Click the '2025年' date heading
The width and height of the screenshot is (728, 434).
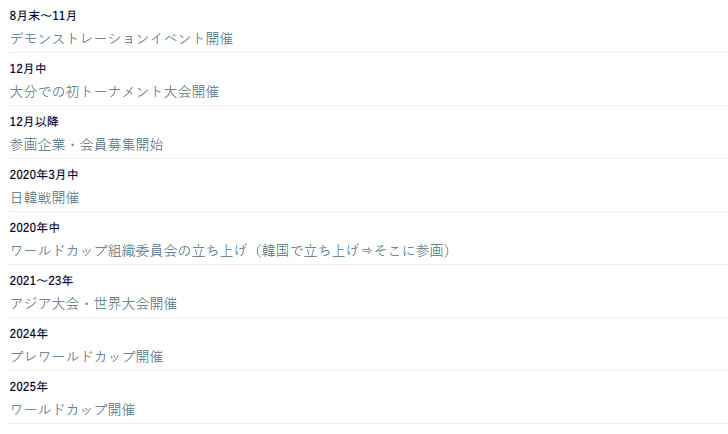(28, 386)
